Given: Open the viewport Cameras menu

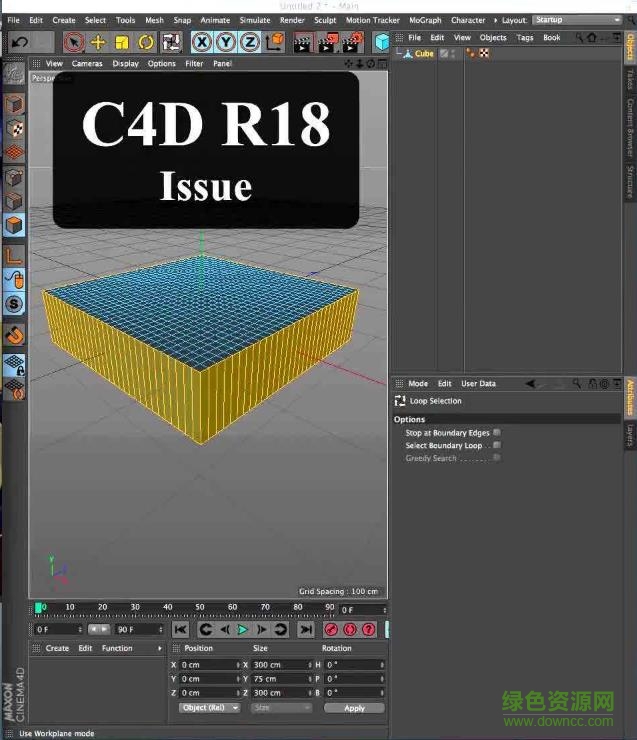Looking at the screenshot, I should click(x=87, y=64).
